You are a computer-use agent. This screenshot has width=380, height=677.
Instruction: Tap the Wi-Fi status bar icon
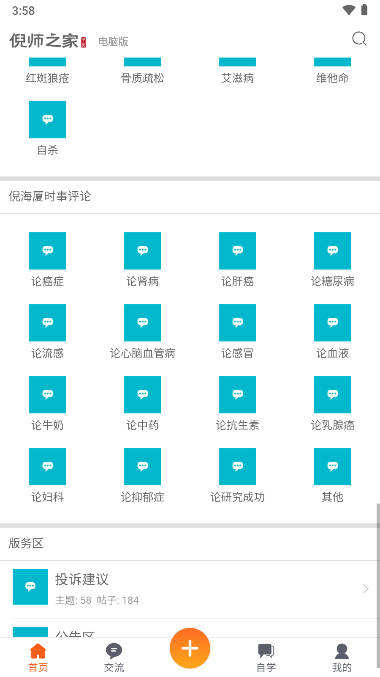coord(348,10)
